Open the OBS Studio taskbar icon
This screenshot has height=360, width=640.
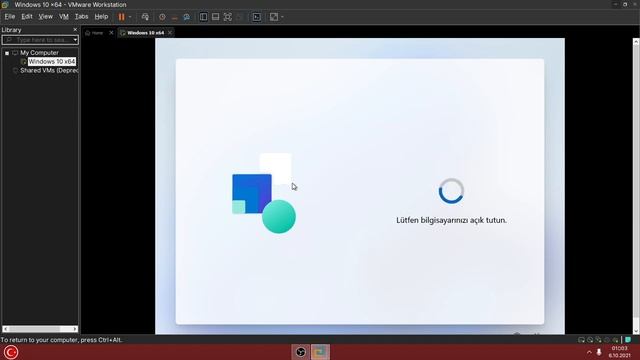tap(300, 352)
